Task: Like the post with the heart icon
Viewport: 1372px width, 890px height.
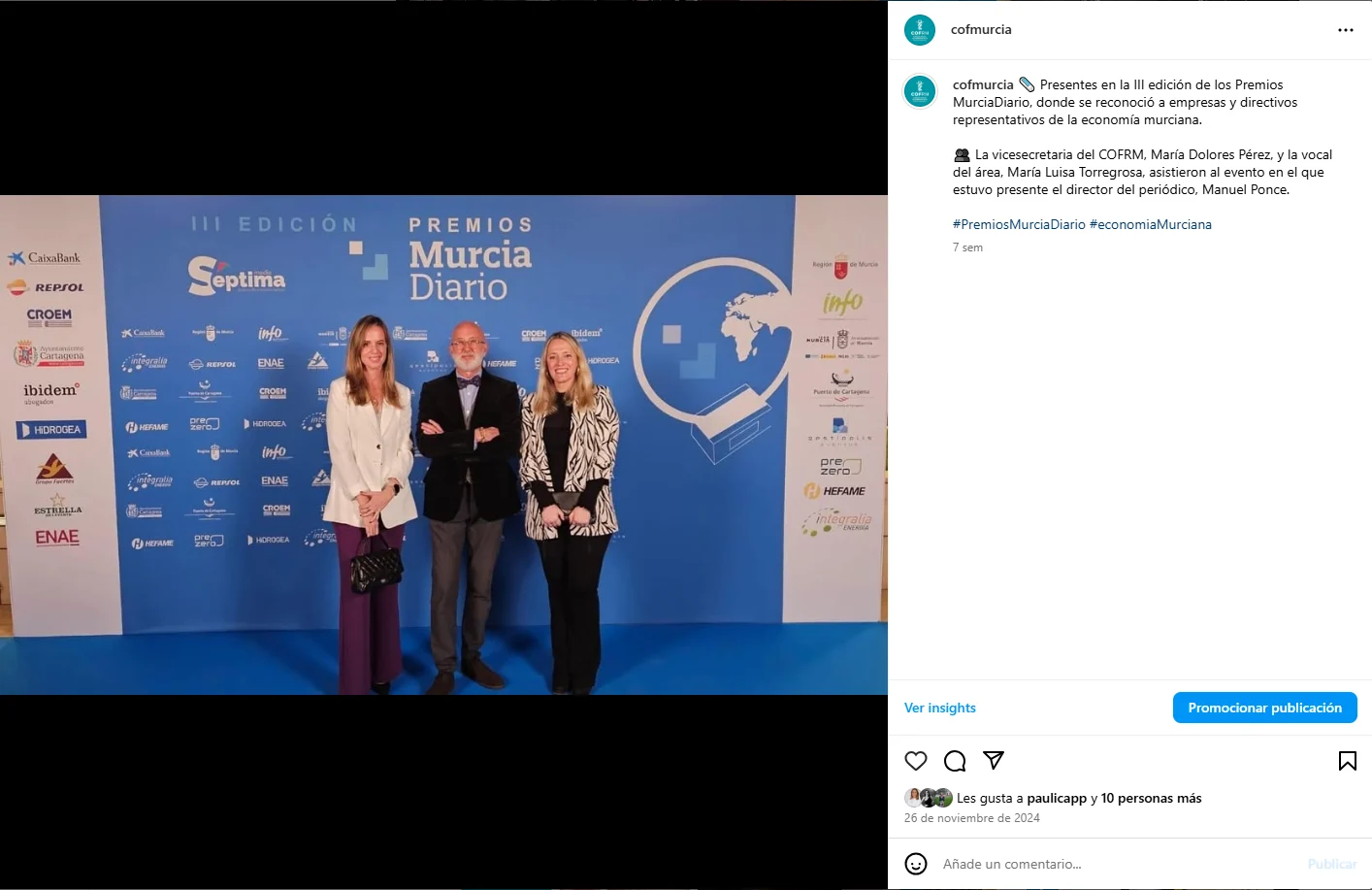Action: pyautogui.click(x=916, y=761)
